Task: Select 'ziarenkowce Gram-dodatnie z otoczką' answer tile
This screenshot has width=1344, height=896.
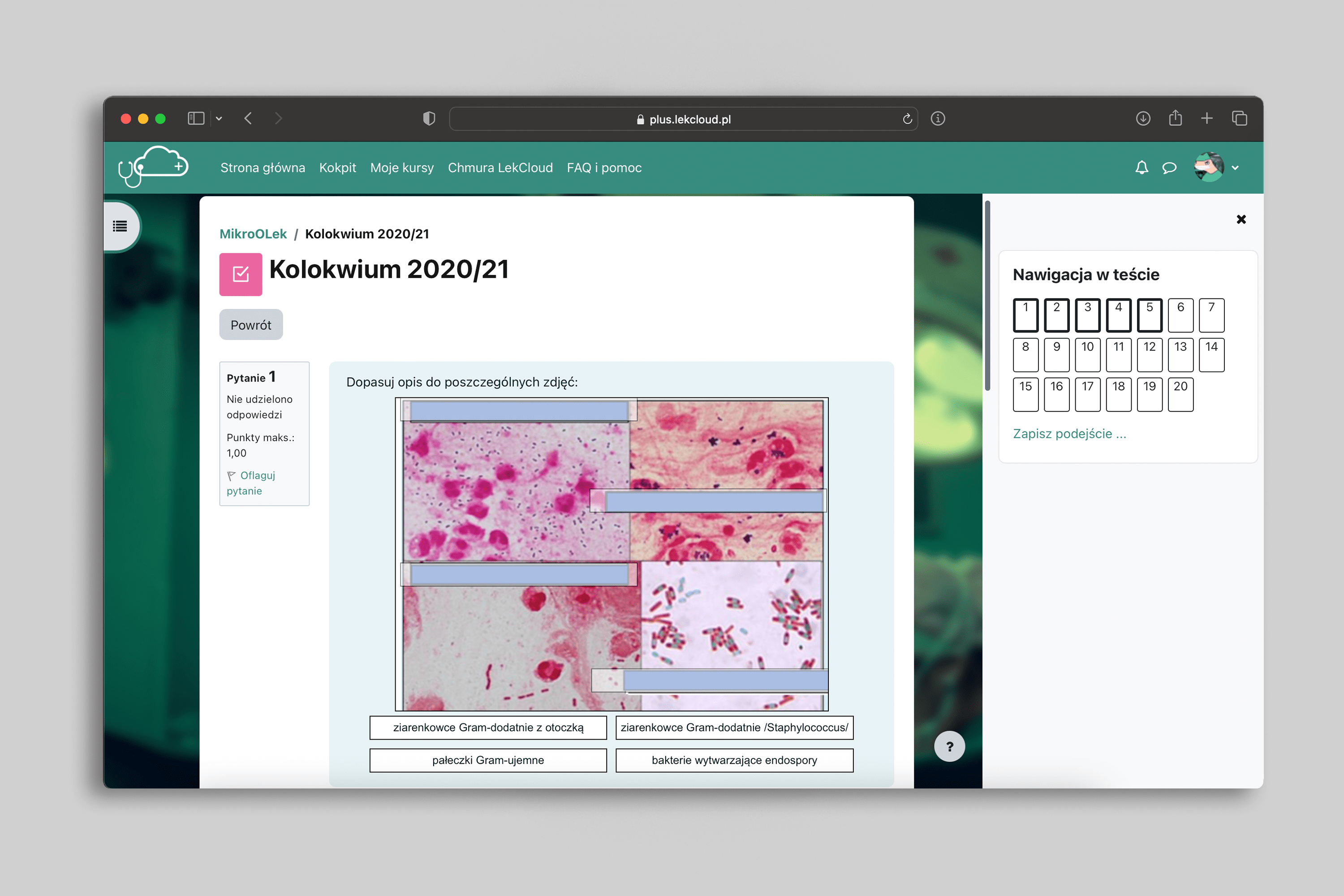Action: coord(488,728)
